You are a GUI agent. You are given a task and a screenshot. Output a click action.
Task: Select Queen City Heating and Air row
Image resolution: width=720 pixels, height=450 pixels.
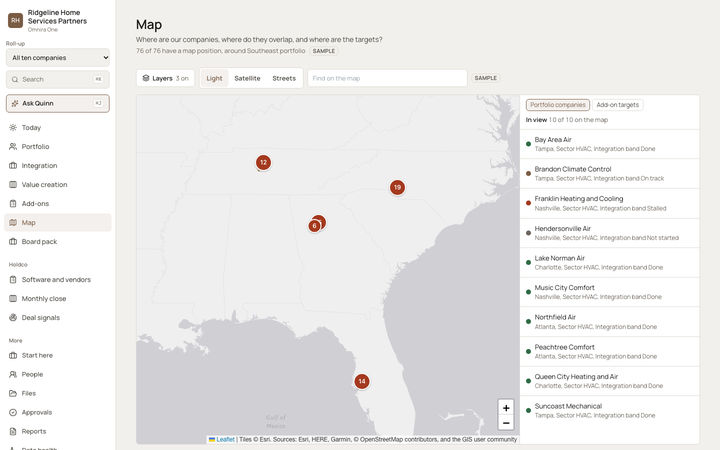pos(610,381)
